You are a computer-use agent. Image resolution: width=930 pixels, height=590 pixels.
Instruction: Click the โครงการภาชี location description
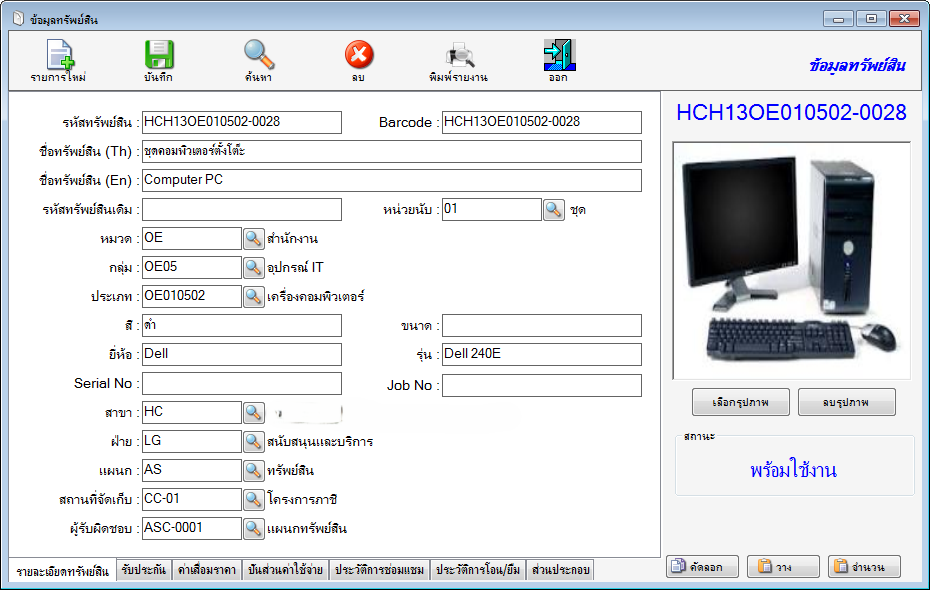tap(302, 499)
